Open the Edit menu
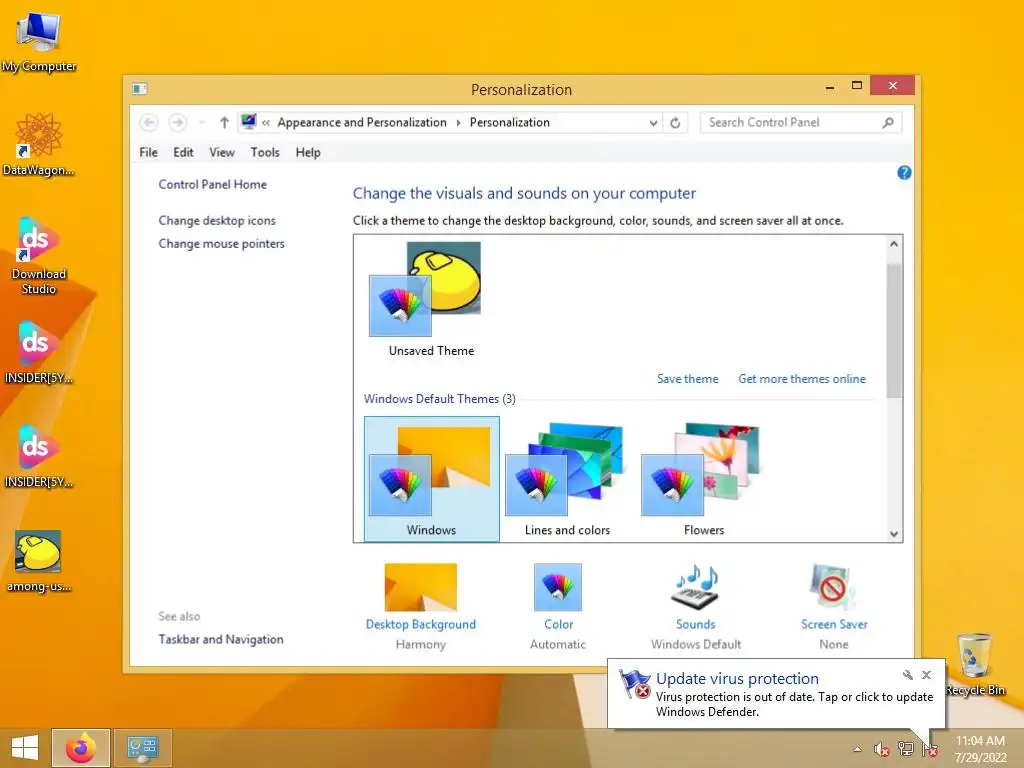The width and height of the screenshot is (1024, 768). pos(183,152)
